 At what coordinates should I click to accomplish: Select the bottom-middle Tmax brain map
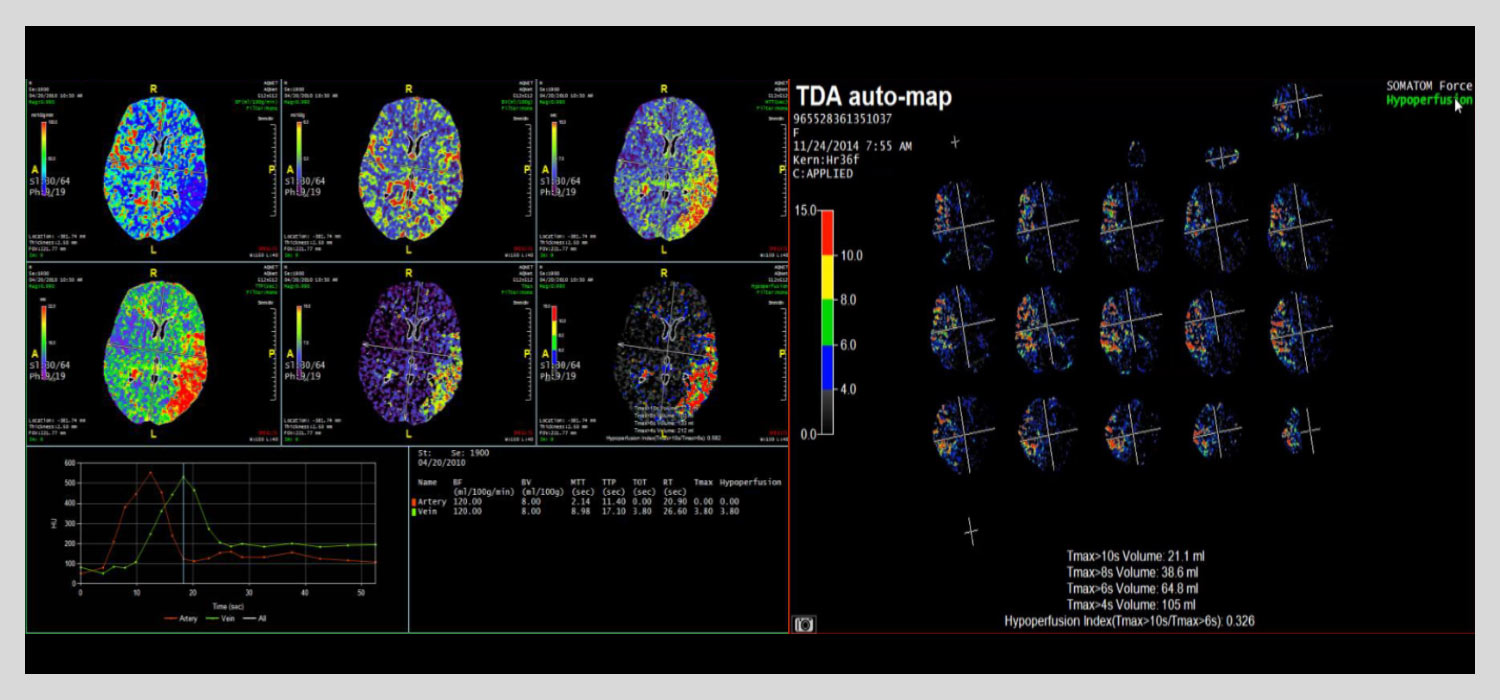click(x=410, y=354)
